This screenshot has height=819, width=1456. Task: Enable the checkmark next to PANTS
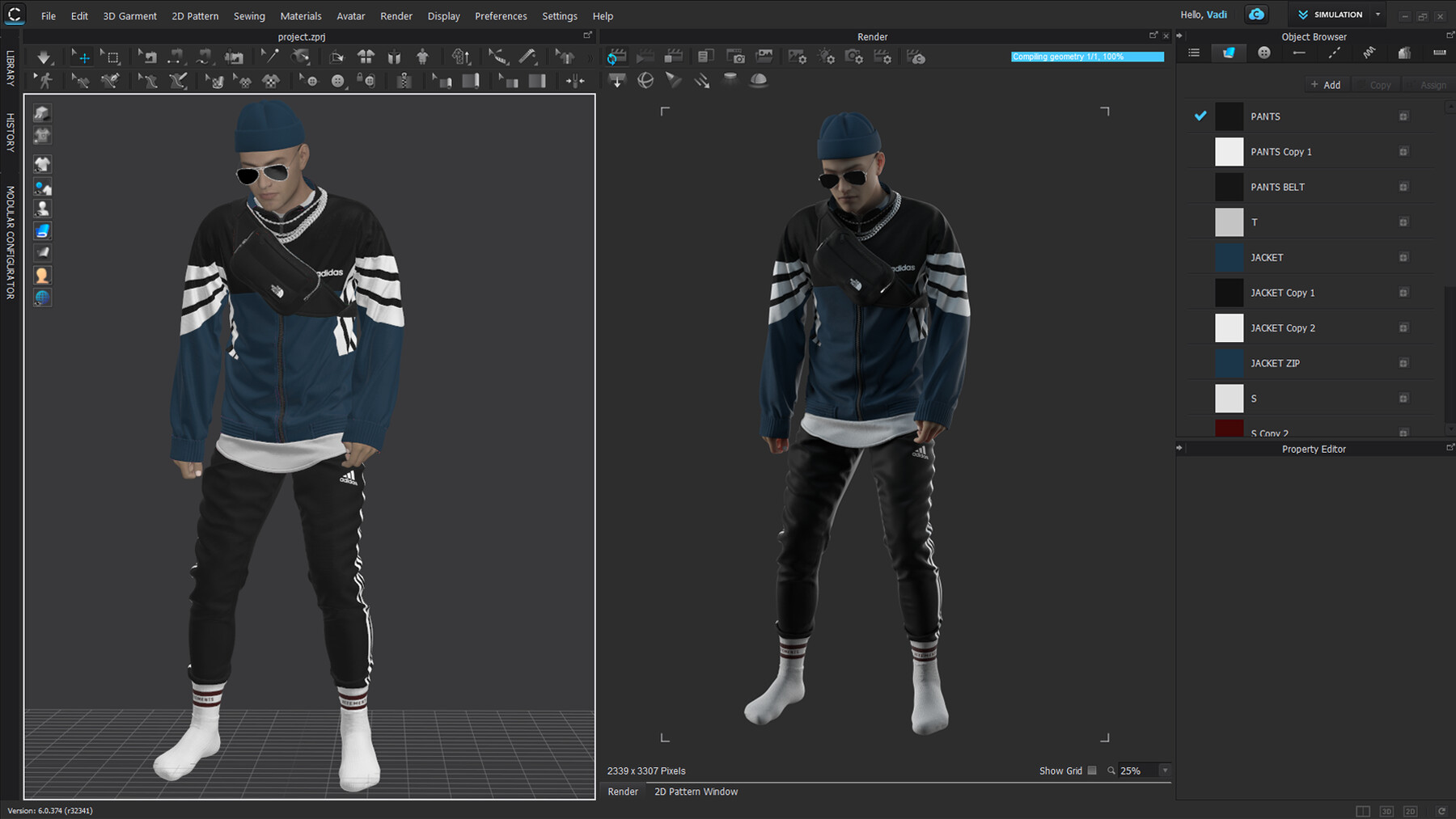point(1200,116)
